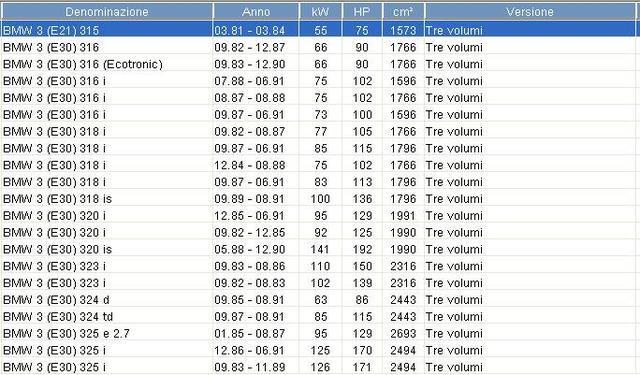Select the 325 i row dated 09.83 - 11.89
This screenshot has width=640, height=375.
(x=318, y=367)
